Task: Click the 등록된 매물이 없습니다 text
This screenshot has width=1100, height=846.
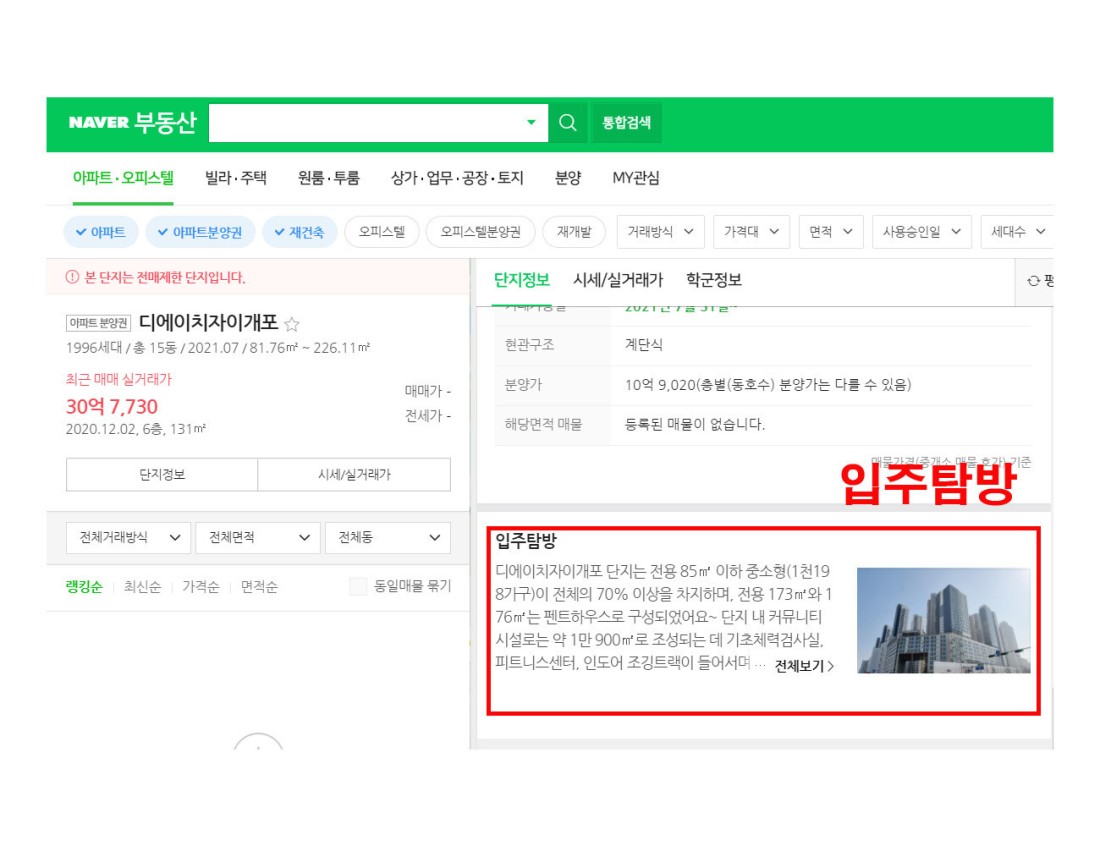Action: point(695,424)
